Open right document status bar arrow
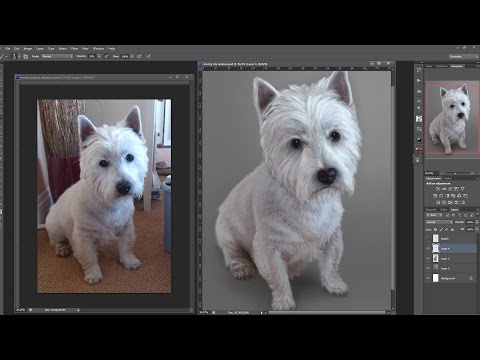This screenshot has width=480, height=360. click(261, 312)
